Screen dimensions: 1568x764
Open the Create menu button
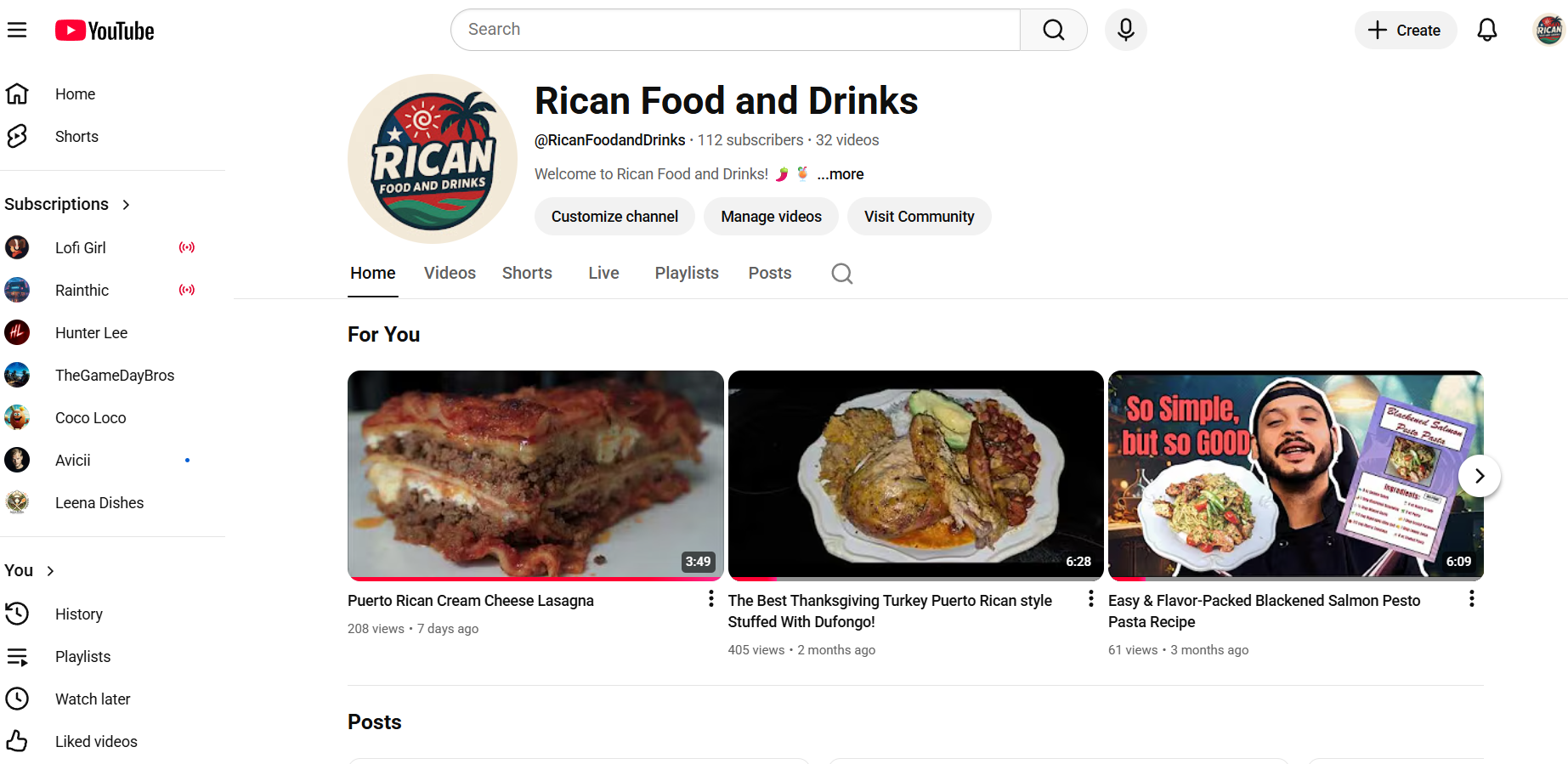[x=1406, y=31]
